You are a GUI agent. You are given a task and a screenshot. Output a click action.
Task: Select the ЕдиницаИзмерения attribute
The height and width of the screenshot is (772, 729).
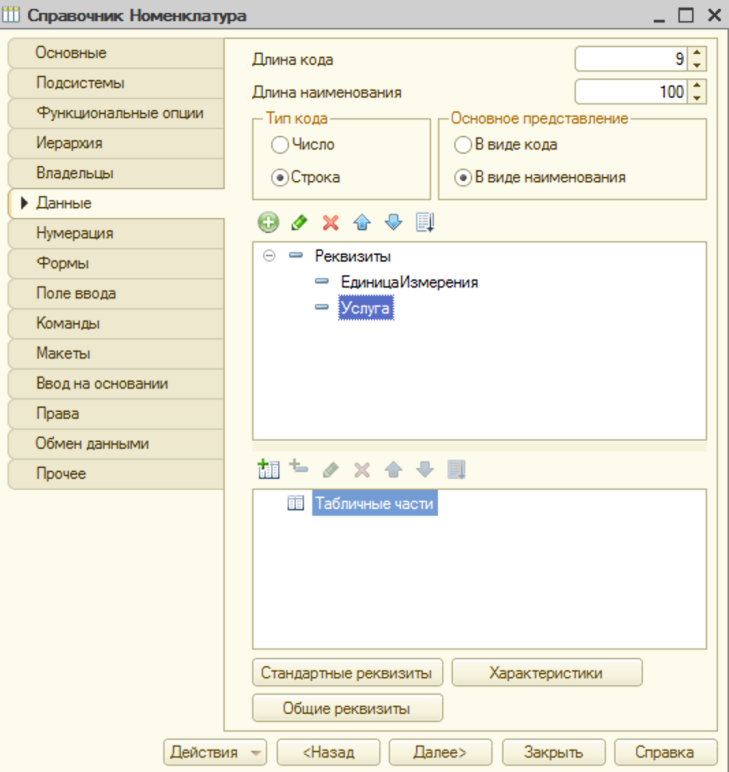click(410, 282)
